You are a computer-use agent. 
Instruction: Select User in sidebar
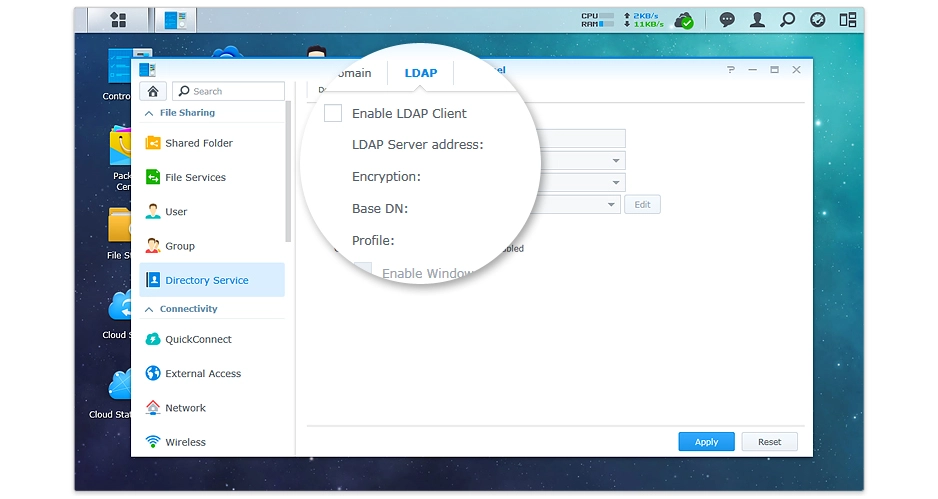coord(212,212)
